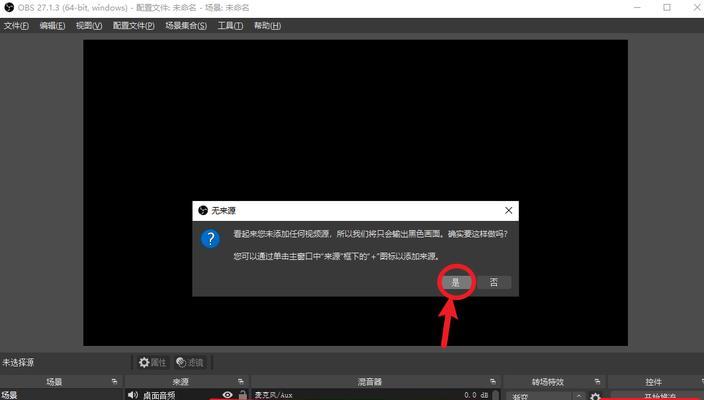Image resolution: width=704 pixels, height=400 pixels.
Task: Open the 帮助(H) menu
Action: 268,26
